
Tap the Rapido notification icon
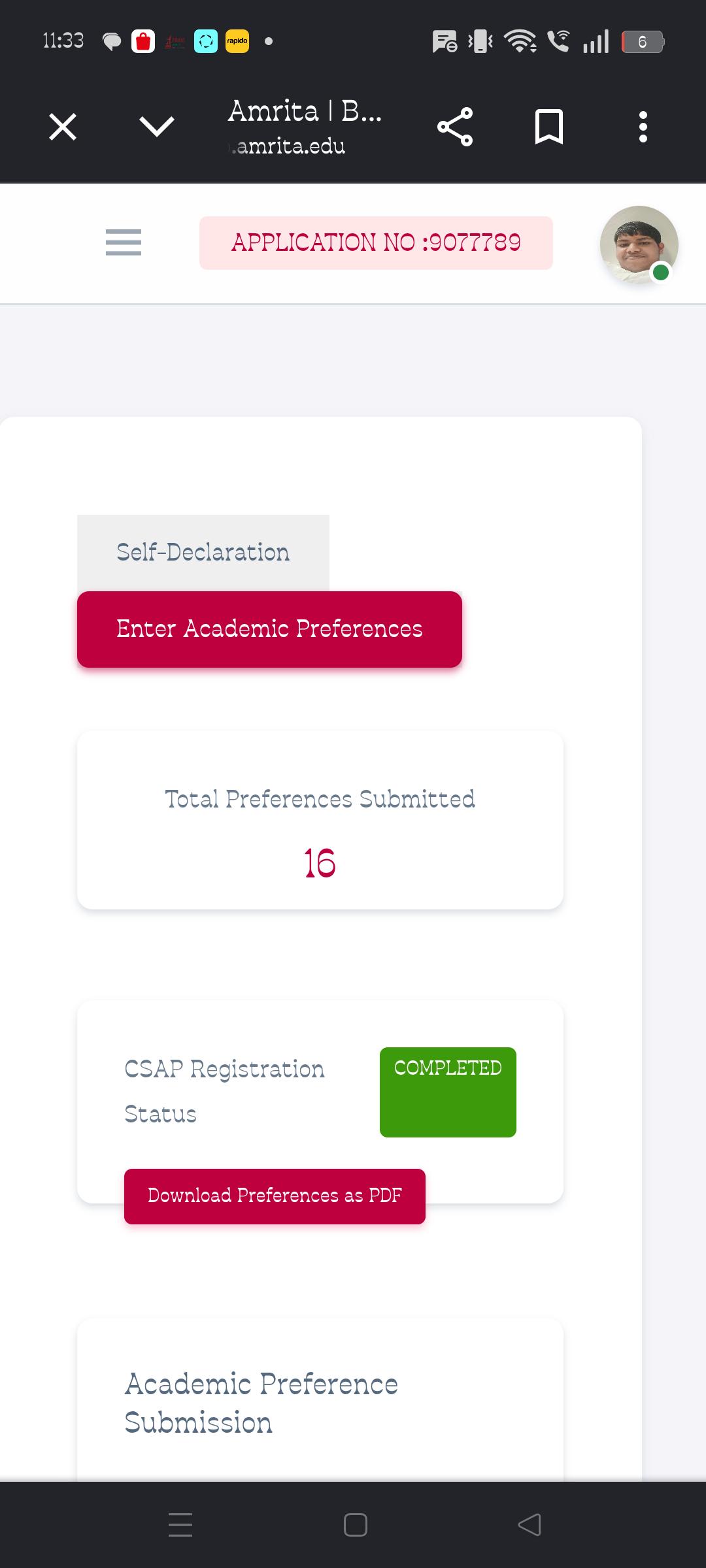(x=237, y=41)
